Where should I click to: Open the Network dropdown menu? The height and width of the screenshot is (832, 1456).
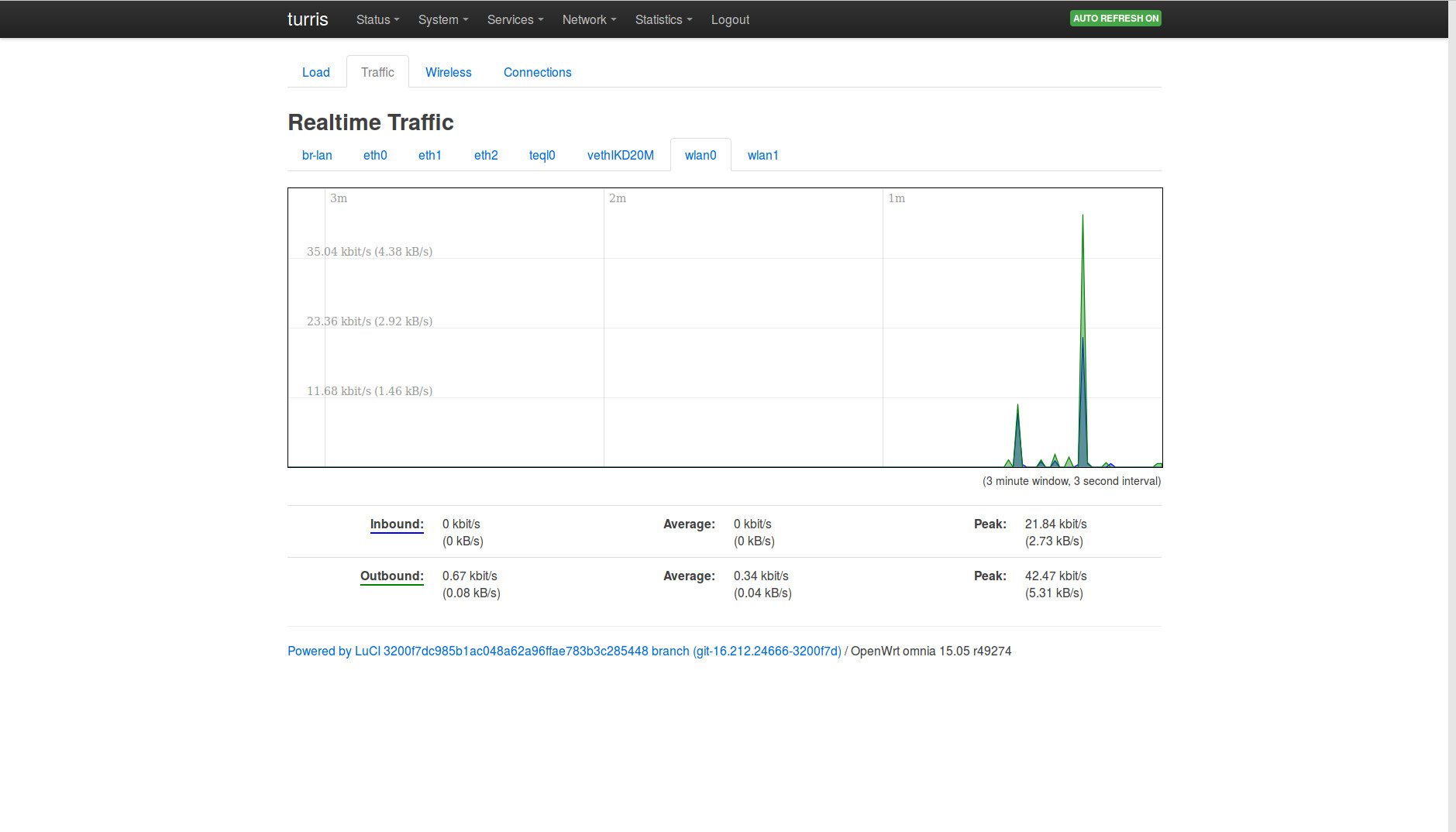click(589, 19)
